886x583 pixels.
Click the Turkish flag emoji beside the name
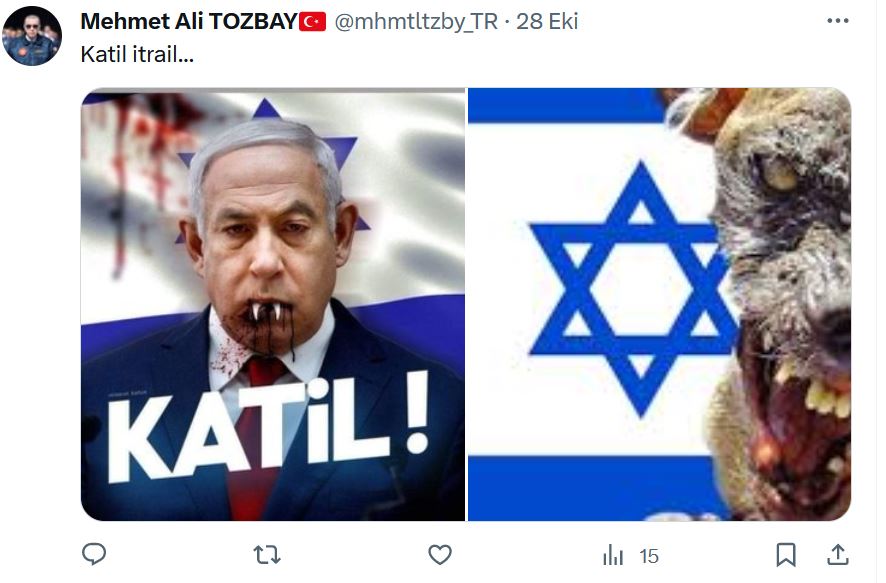tap(312, 22)
